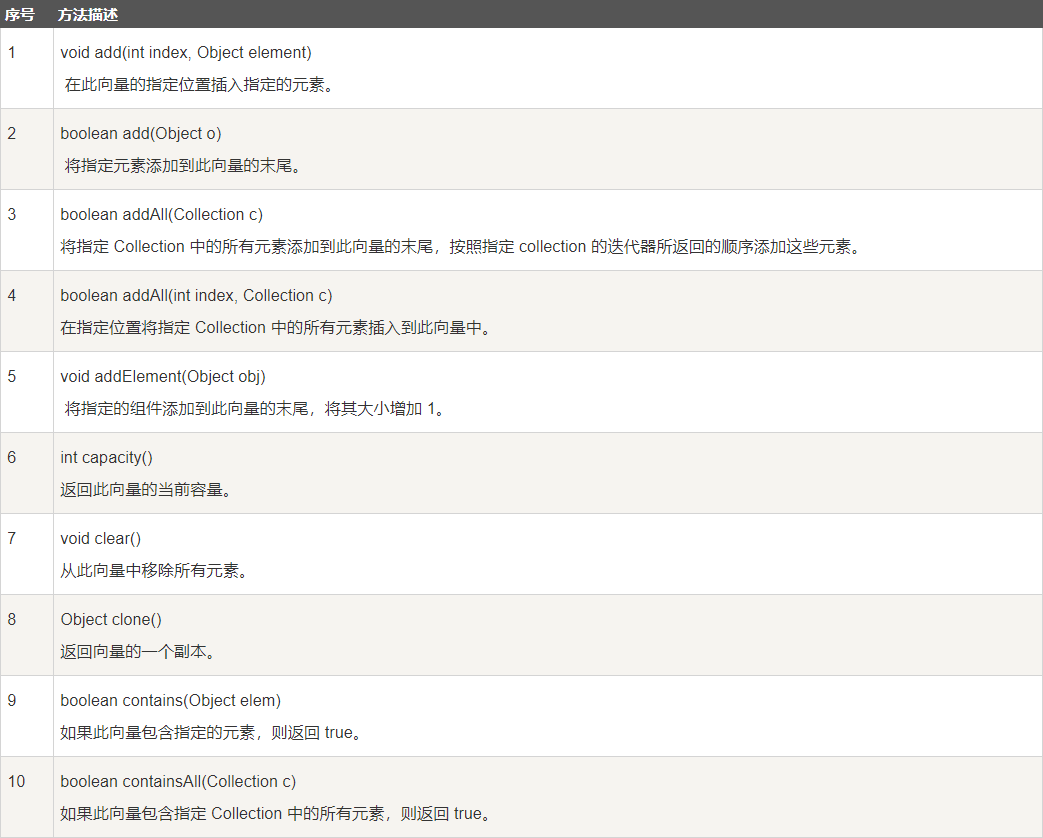Click description 将指定元素添加到此向量的末尾
Screen dimensions: 1043x838
click(182, 166)
